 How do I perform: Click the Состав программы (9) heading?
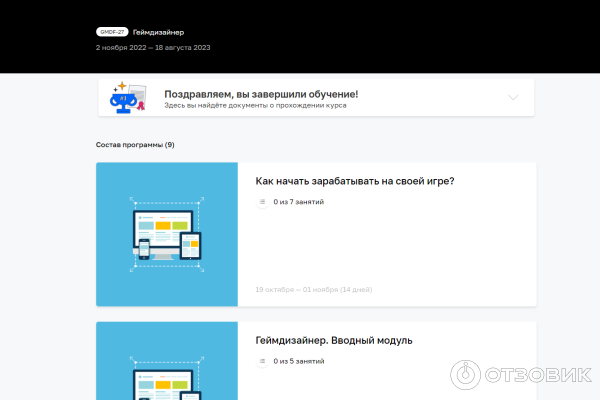click(135, 145)
